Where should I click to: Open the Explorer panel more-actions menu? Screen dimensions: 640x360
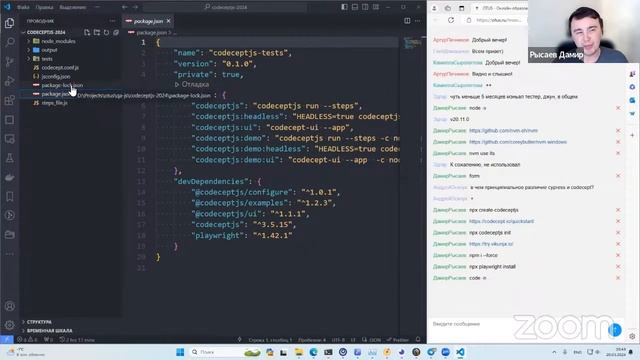[112, 21]
